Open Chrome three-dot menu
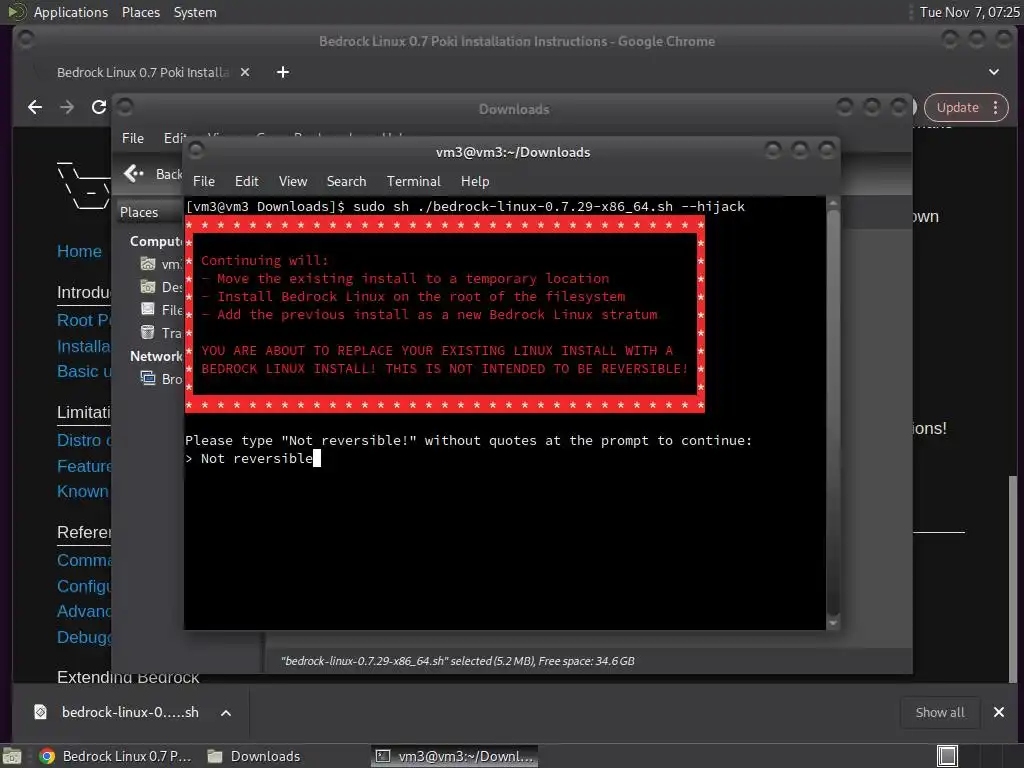The height and width of the screenshot is (768, 1024). (x=995, y=107)
